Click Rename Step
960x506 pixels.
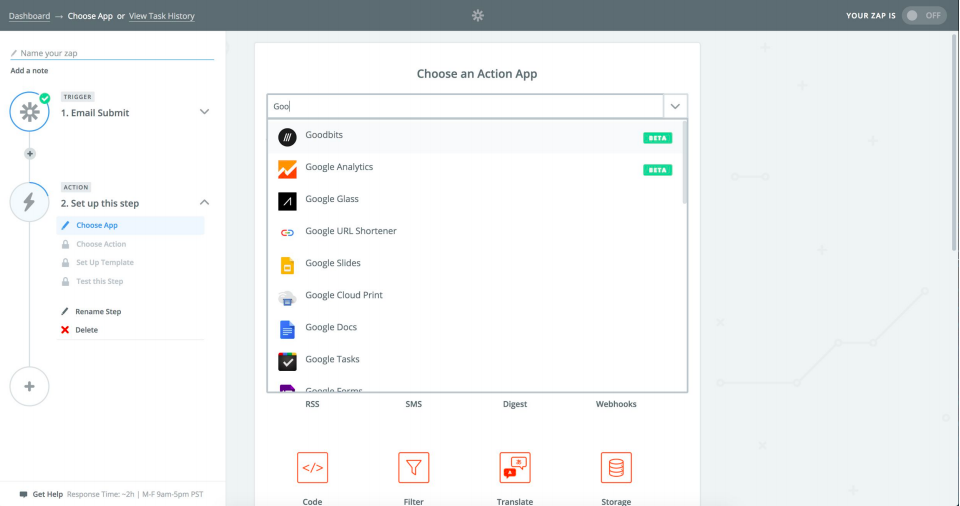tap(98, 311)
